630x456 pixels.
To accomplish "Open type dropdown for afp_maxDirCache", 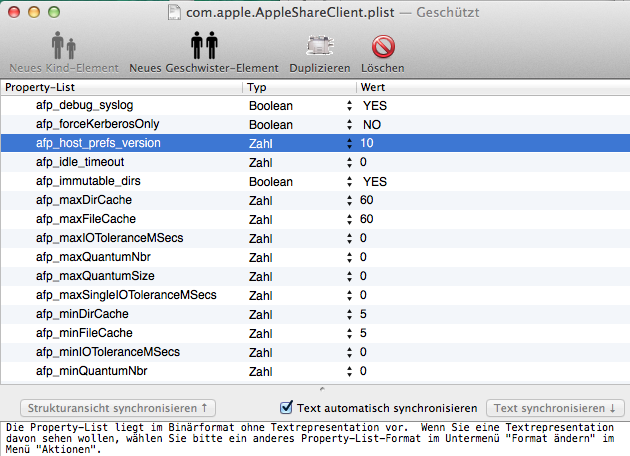I will point(349,200).
